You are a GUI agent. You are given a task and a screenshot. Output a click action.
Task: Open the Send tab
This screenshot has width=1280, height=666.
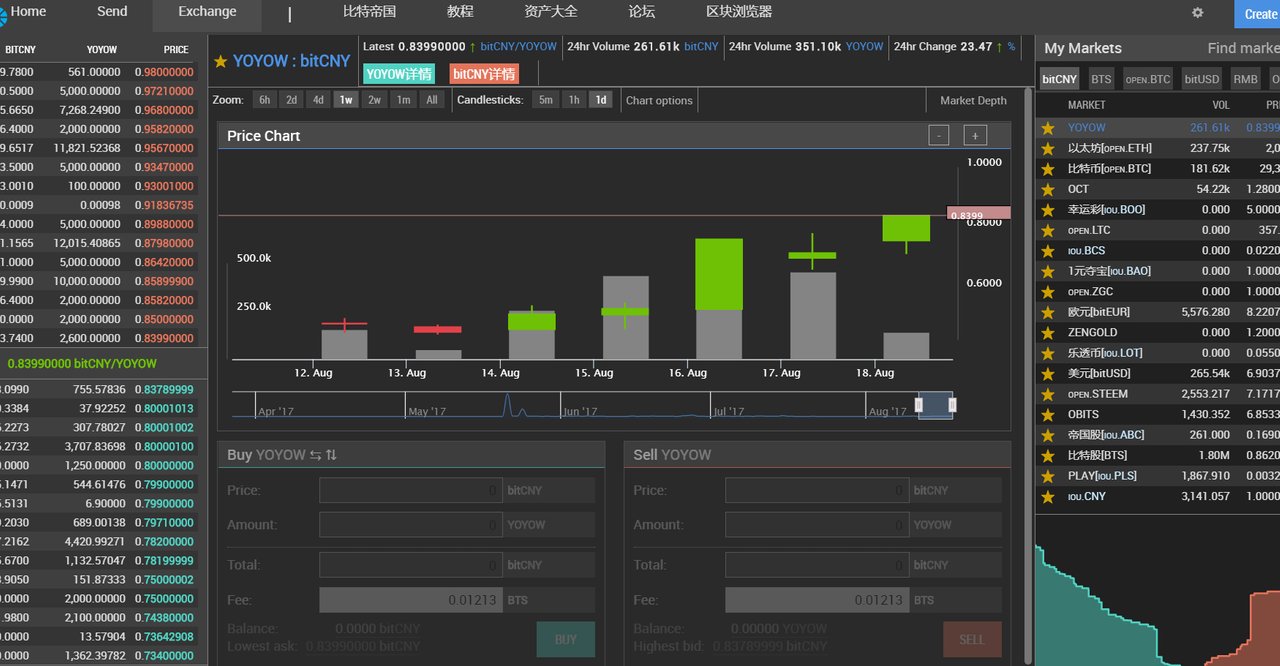(x=112, y=12)
